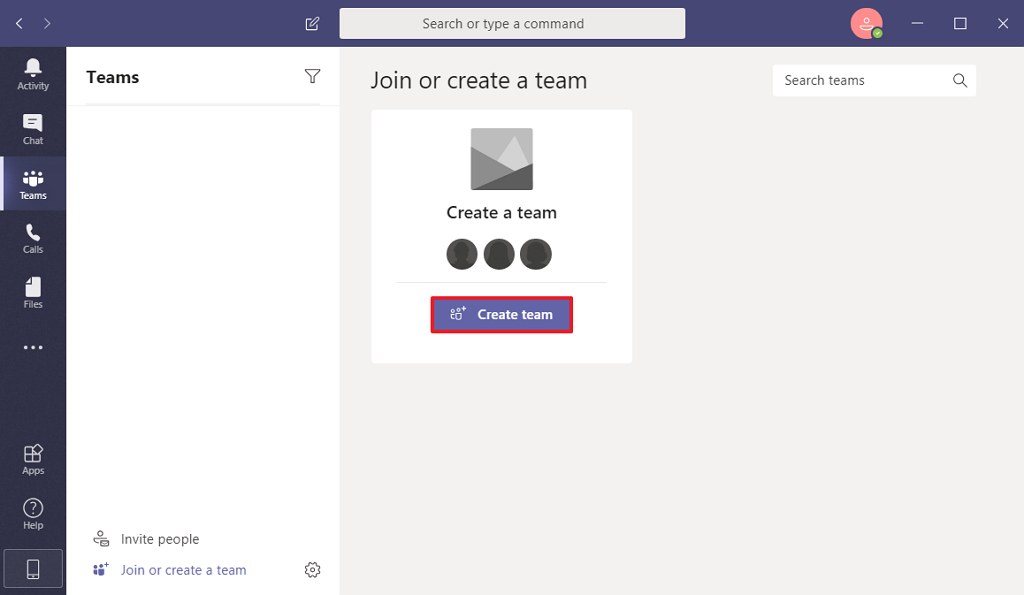
Task: Browse available Apps
Action: point(33,457)
